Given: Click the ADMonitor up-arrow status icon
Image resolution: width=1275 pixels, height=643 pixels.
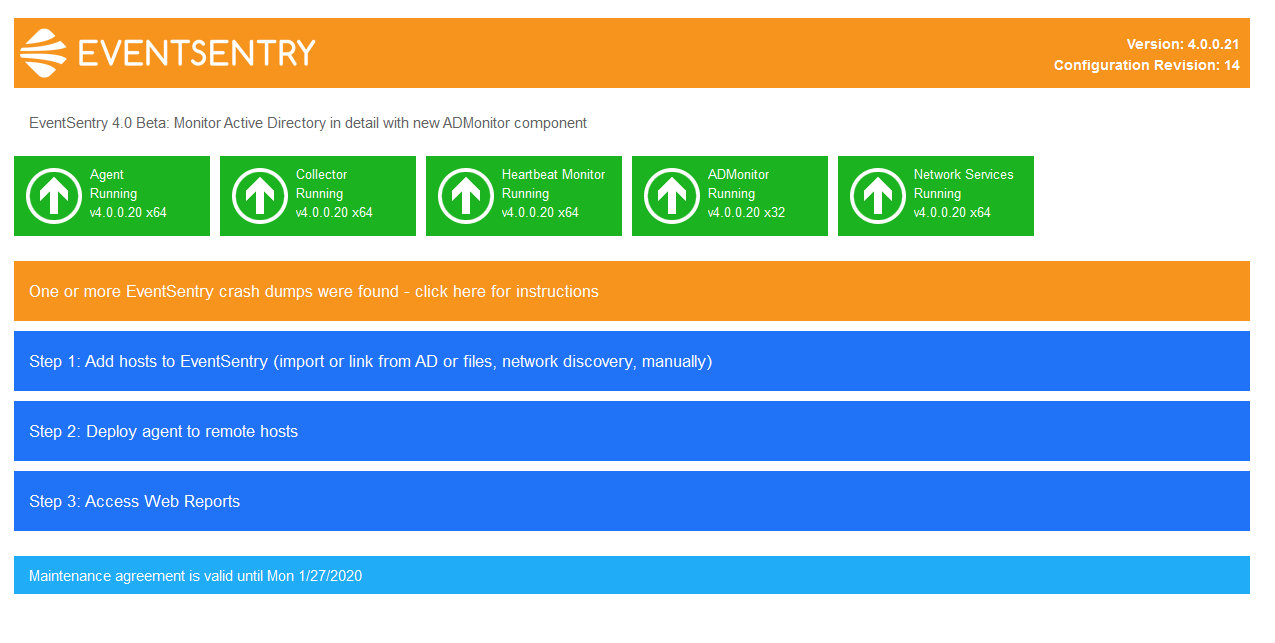Looking at the screenshot, I should (671, 195).
